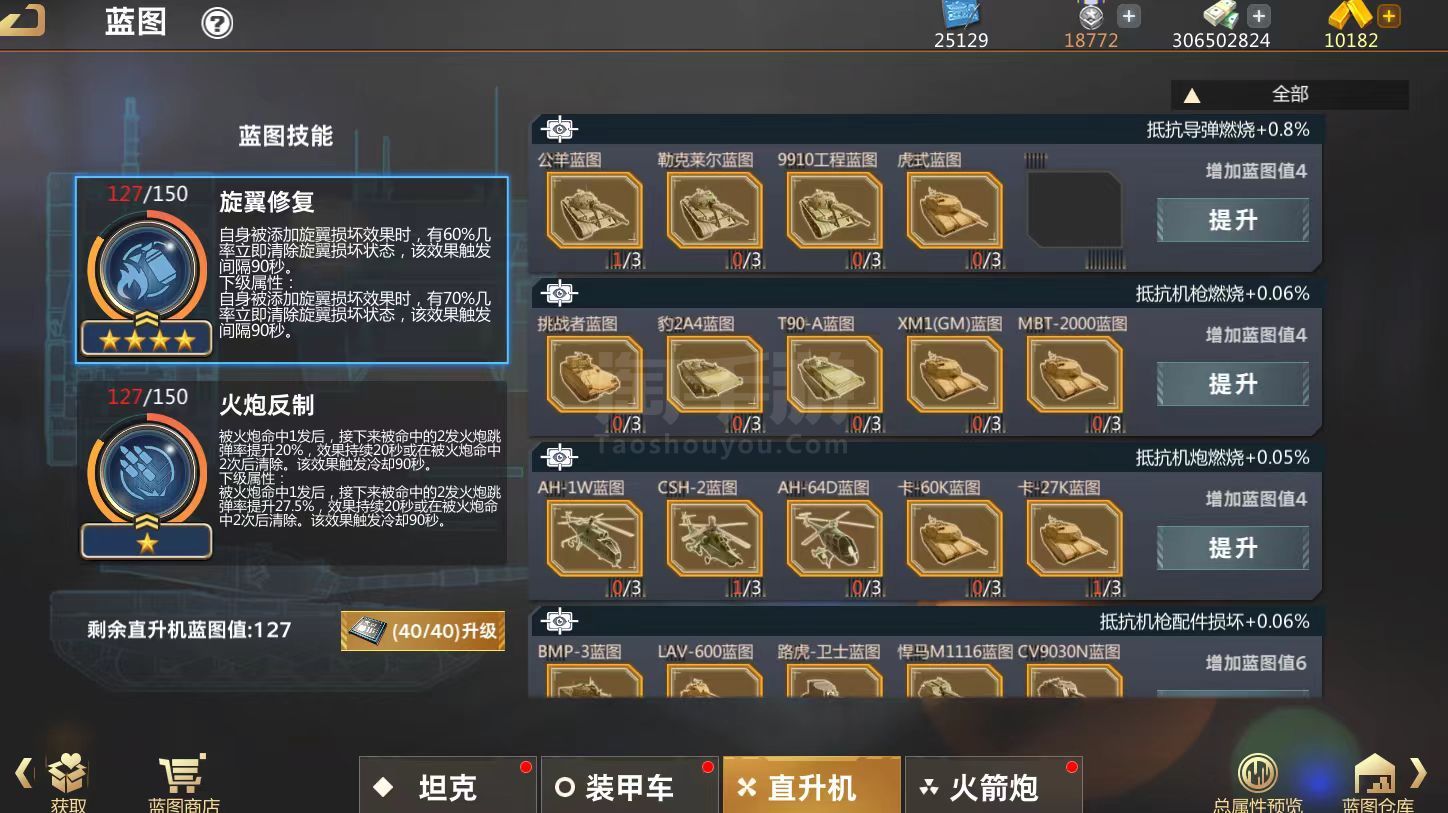The image size is (1448, 813).
Task: Open 总属性预览 icon
Action: click(1257, 774)
